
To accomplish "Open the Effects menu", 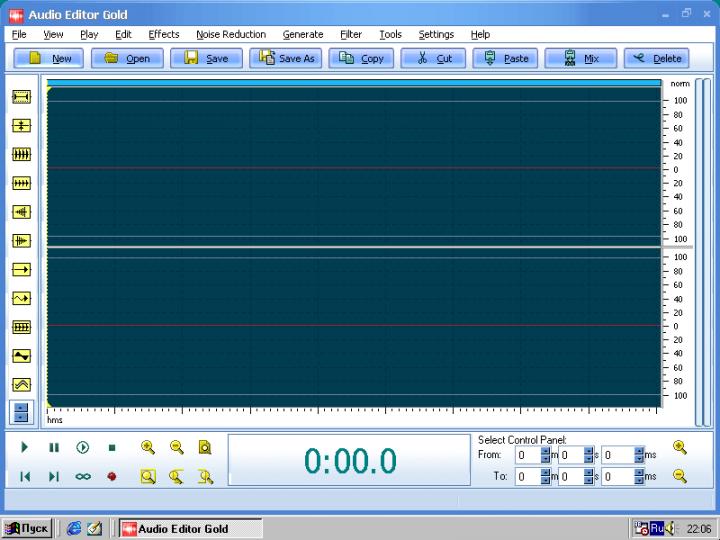I will (x=163, y=34).
